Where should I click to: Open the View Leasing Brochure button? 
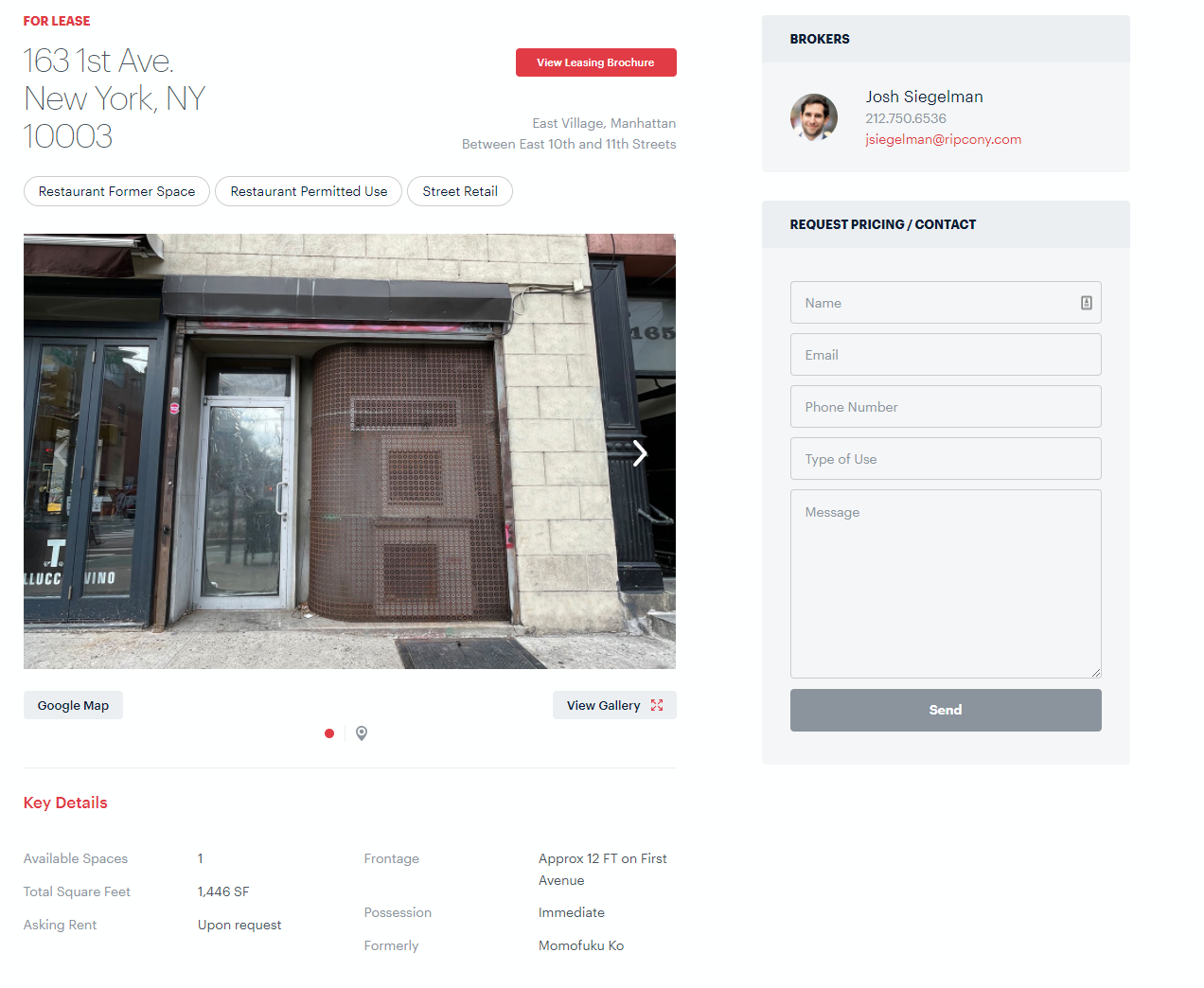click(x=596, y=62)
